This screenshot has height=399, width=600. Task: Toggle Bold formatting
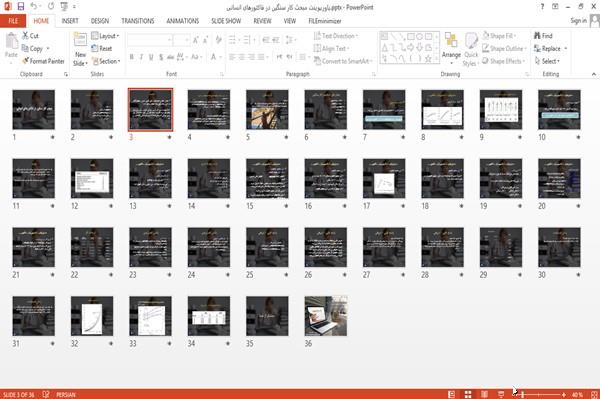[132, 57]
